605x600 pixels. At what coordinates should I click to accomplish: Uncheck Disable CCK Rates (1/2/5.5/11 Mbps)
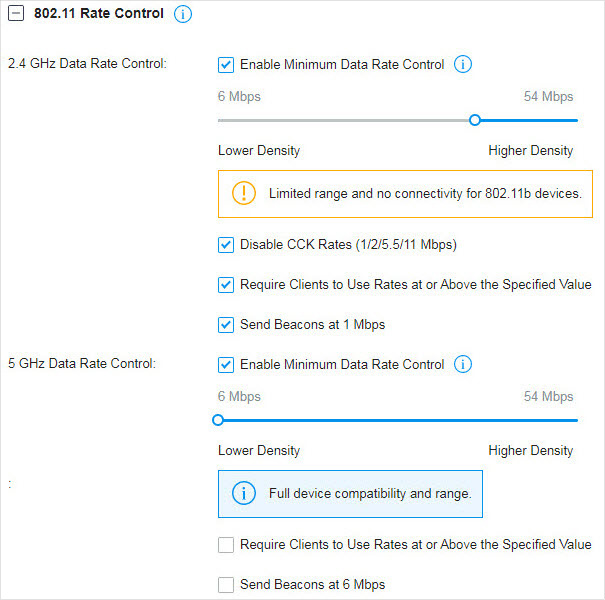226,245
